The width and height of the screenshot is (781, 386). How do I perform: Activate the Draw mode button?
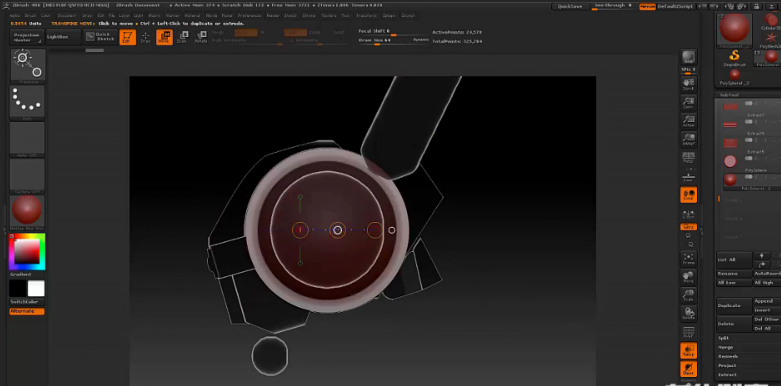tap(145, 37)
